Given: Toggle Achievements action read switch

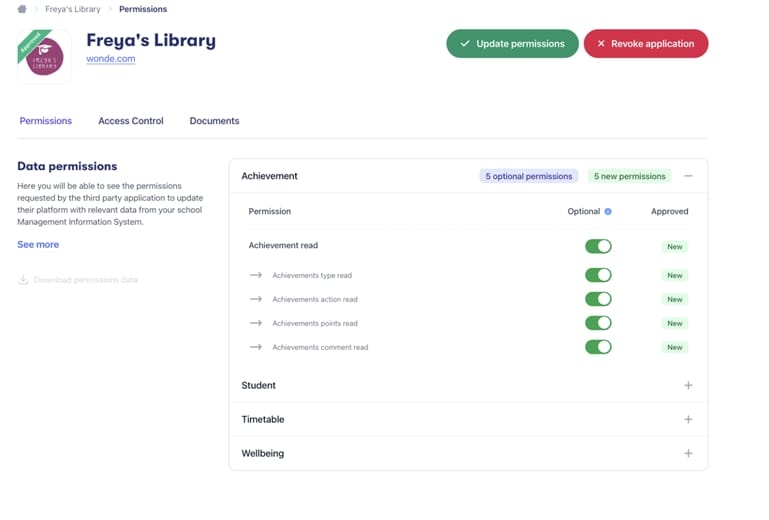Looking at the screenshot, I should [598, 299].
